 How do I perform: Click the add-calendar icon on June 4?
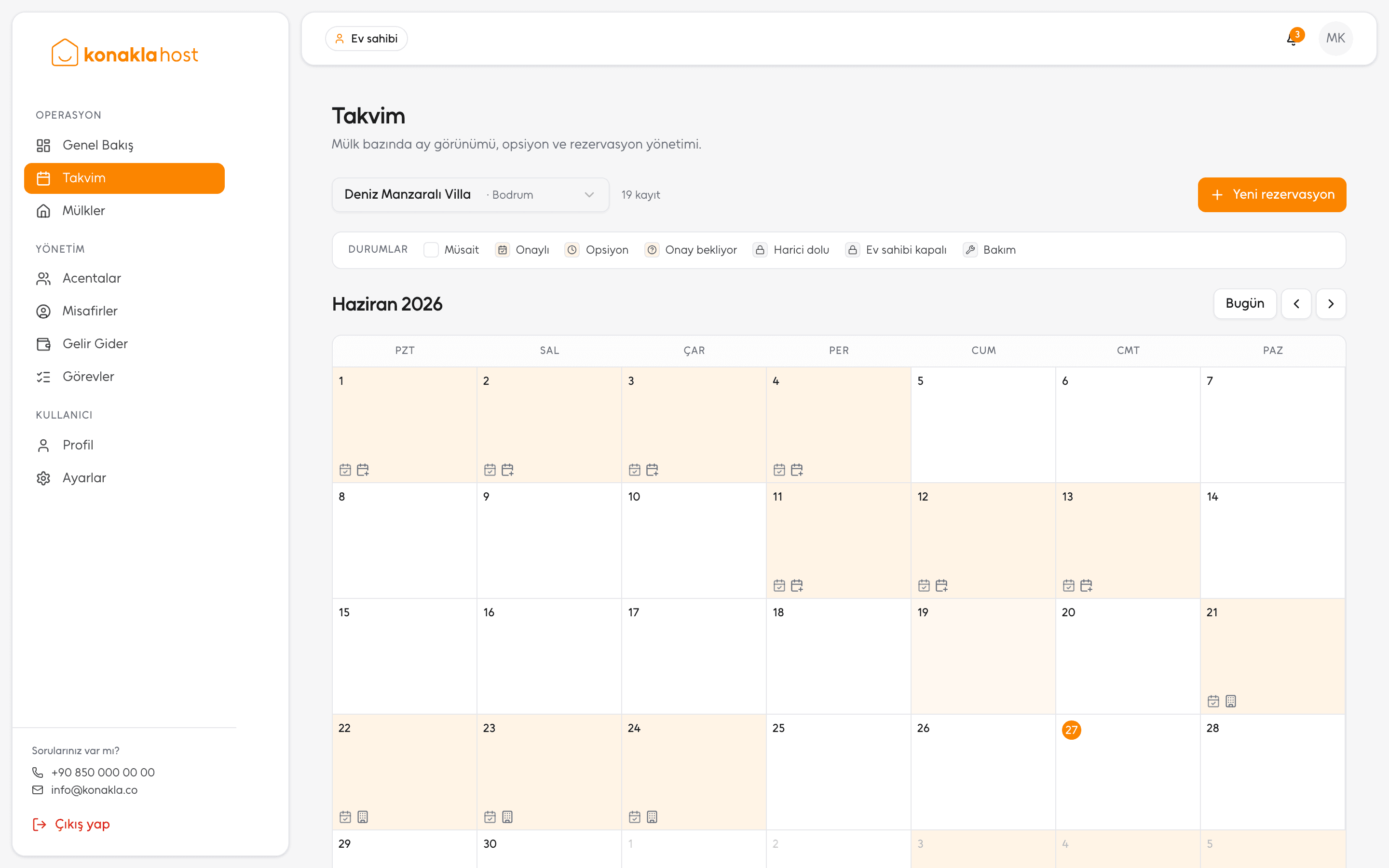797,470
